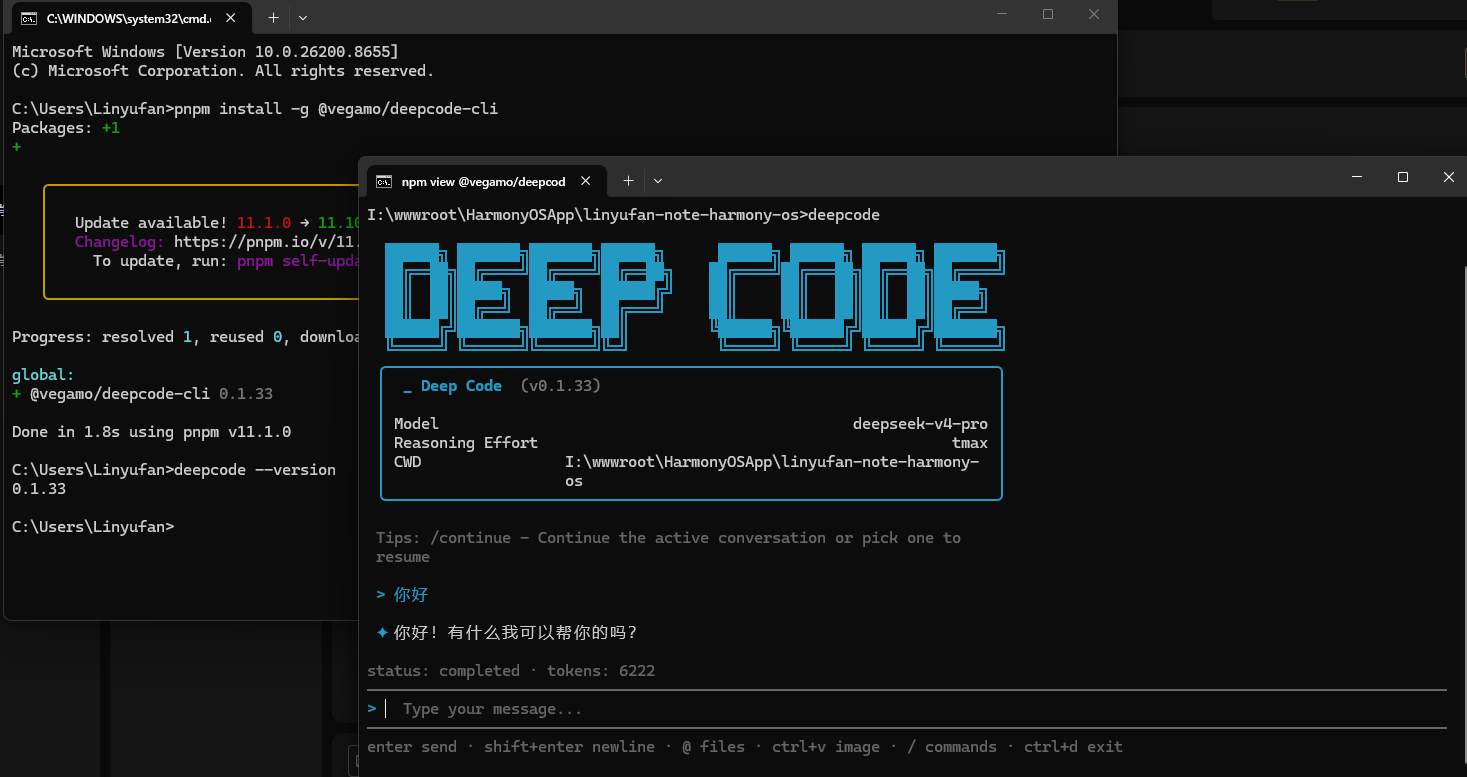Click the 'Update available!' notice text

(151, 223)
